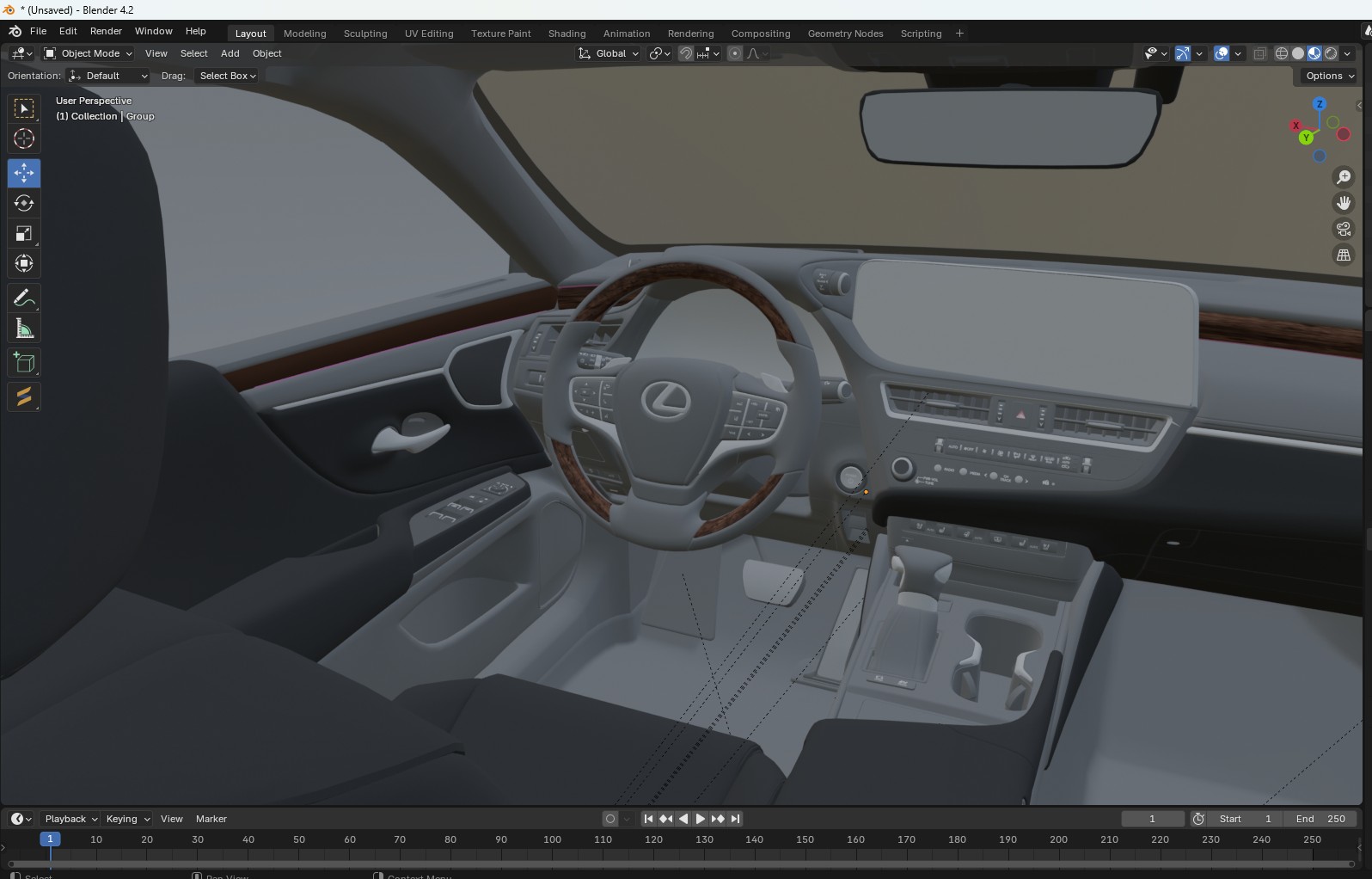Open the snapping options dropdown

pos(708,53)
